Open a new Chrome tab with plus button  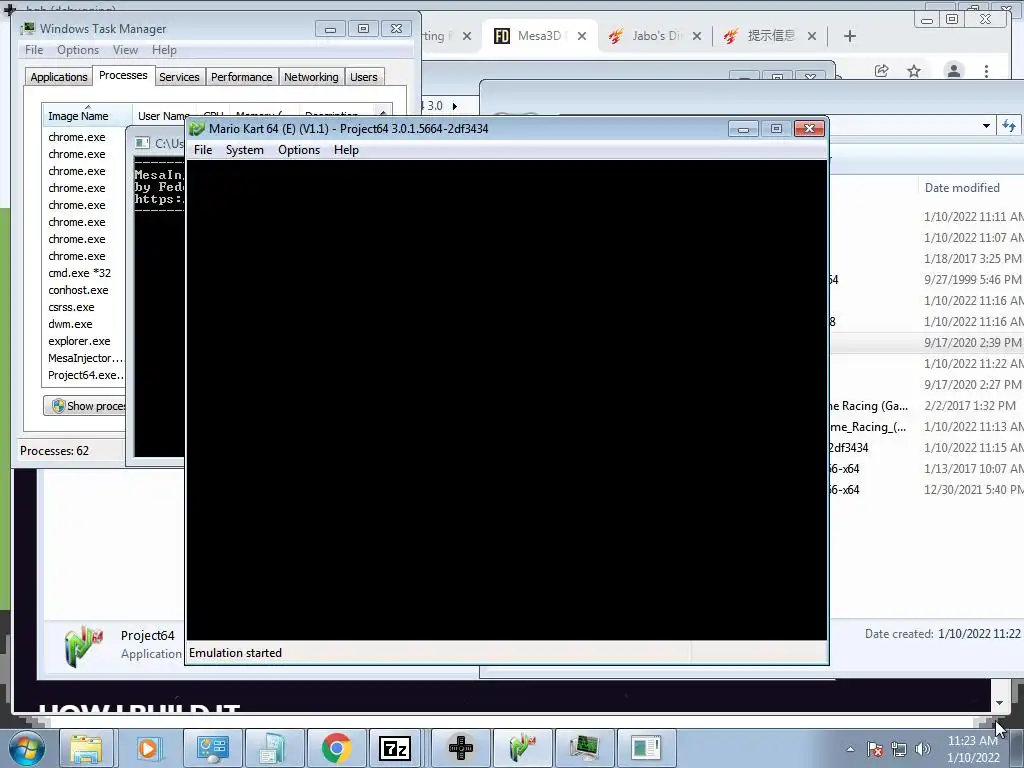click(850, 36)
